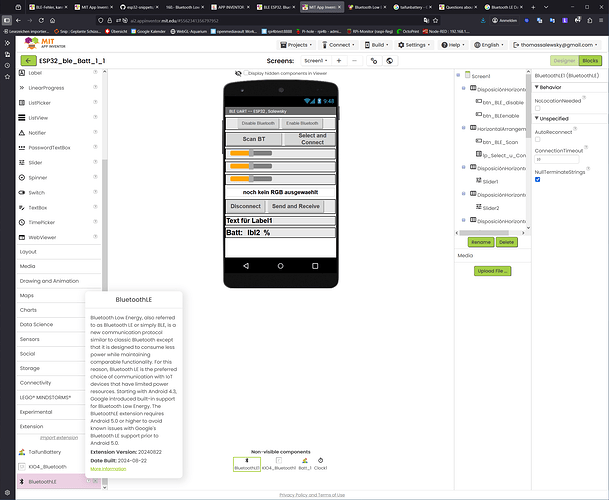The height and width of the screenshot is (500, 609).
Task: Toggle the NoLocationNeeded checkbox
Action: pyautogui.click(x=538, y=108)
